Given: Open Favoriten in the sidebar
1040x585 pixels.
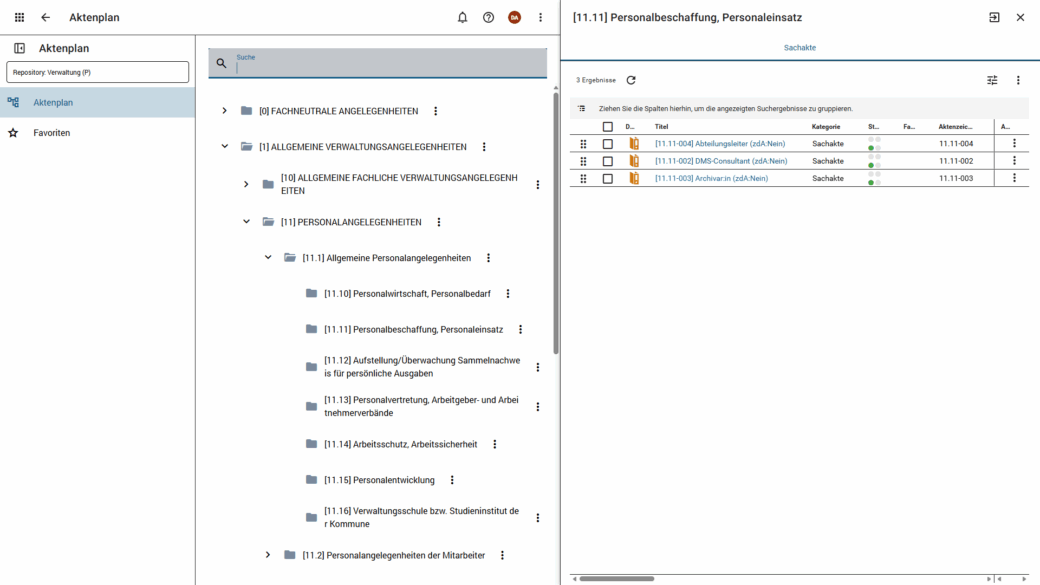Looking at the screenshot, I should click(x=52, y=133).
